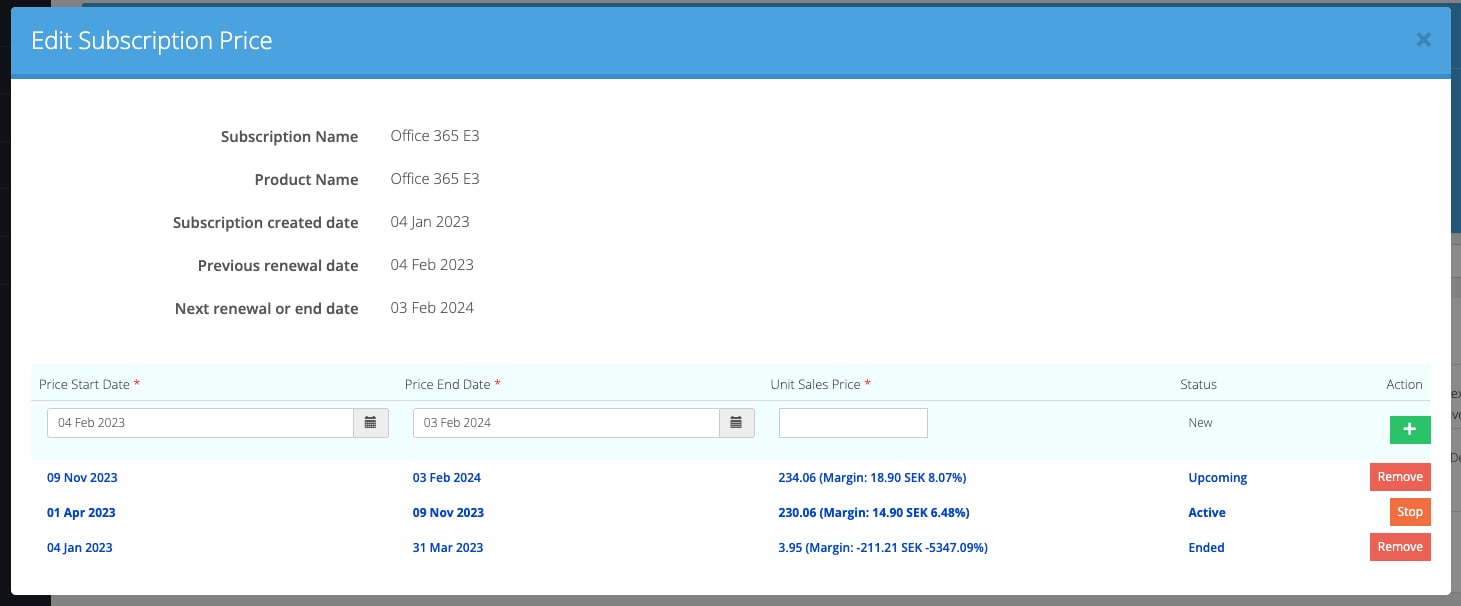1461x606 pixels.
Task: Click the 31 Mar 2023 end date
Action: (448, 548)
